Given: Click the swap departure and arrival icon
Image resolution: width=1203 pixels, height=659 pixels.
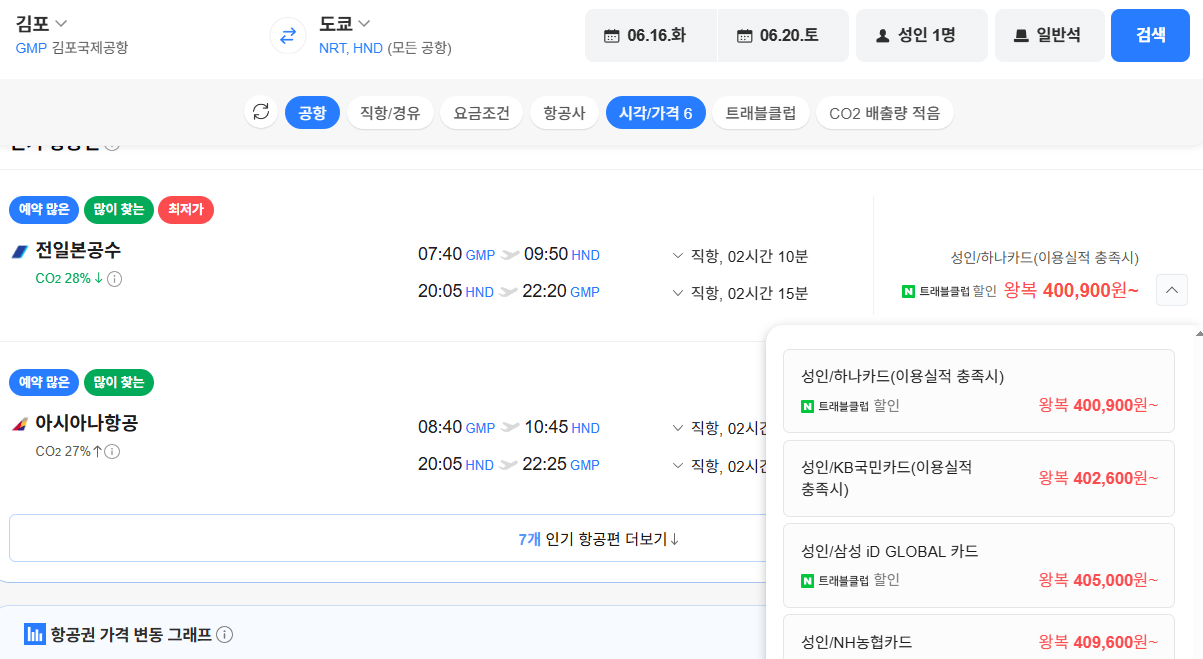Looking at the screenshot, I should [x=287, y=37].
